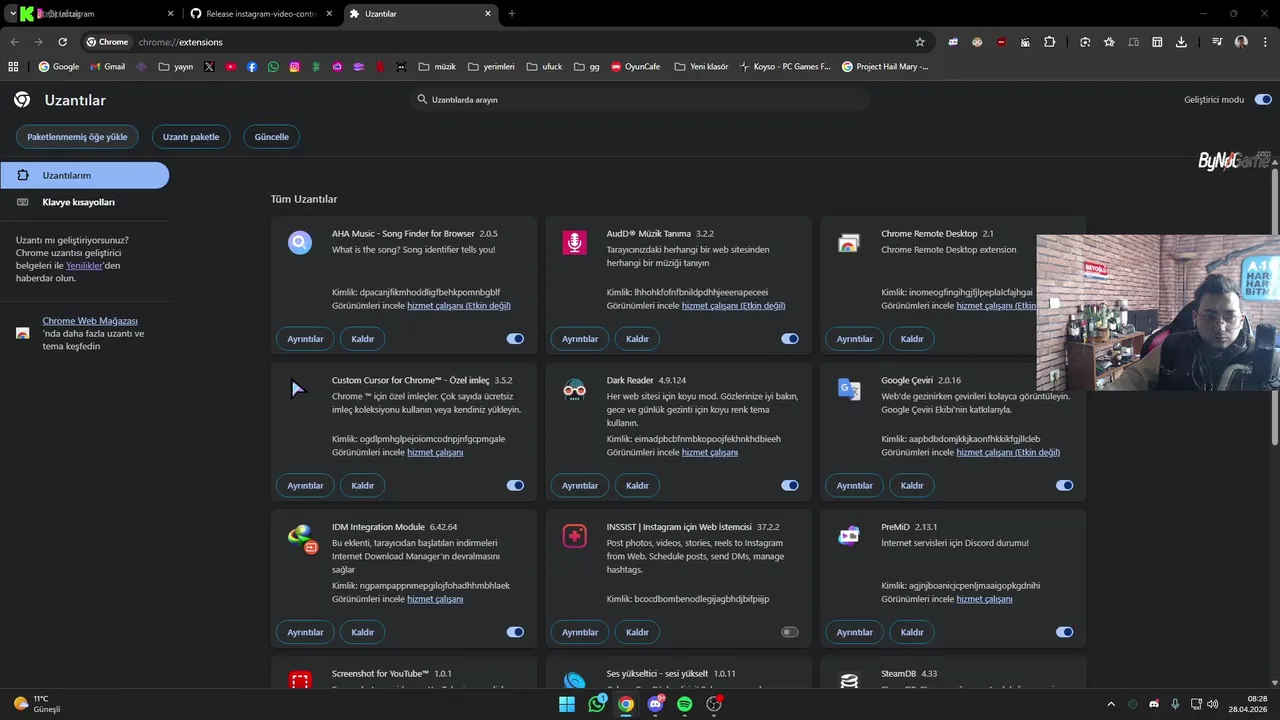The image size is (1280, 720).
Task: Open the YouTube bookmark icon
Action: tap(230, 67)
